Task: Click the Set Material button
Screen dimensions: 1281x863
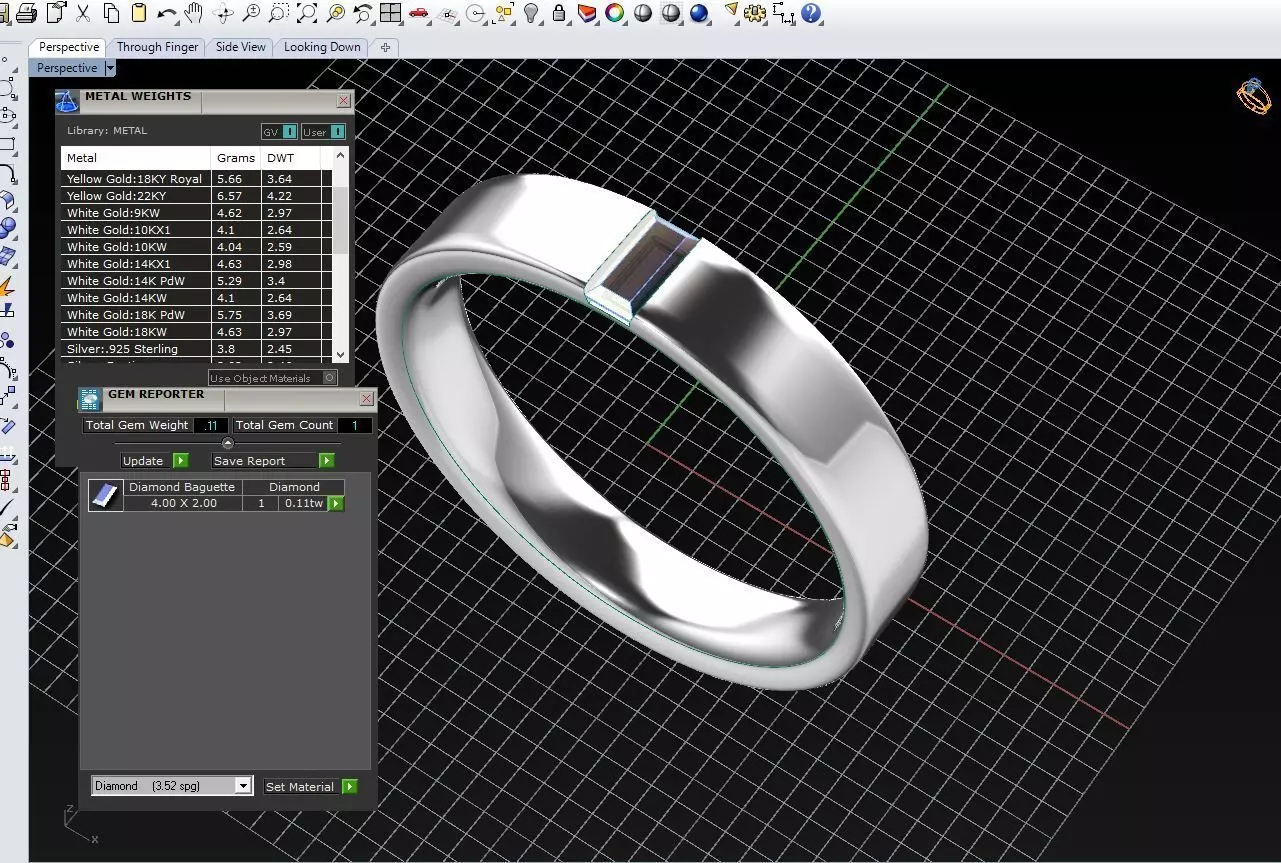Action: [300, 787]
